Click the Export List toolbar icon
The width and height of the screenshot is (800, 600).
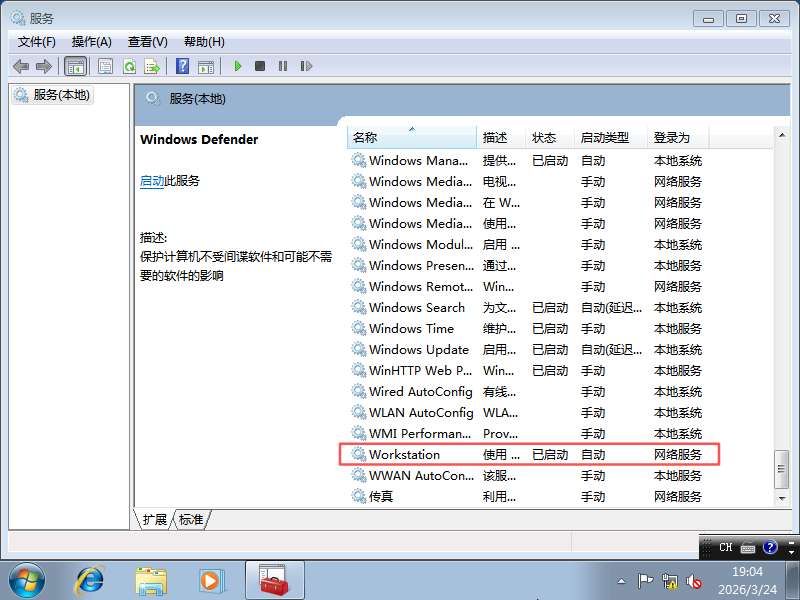[152, 66]
